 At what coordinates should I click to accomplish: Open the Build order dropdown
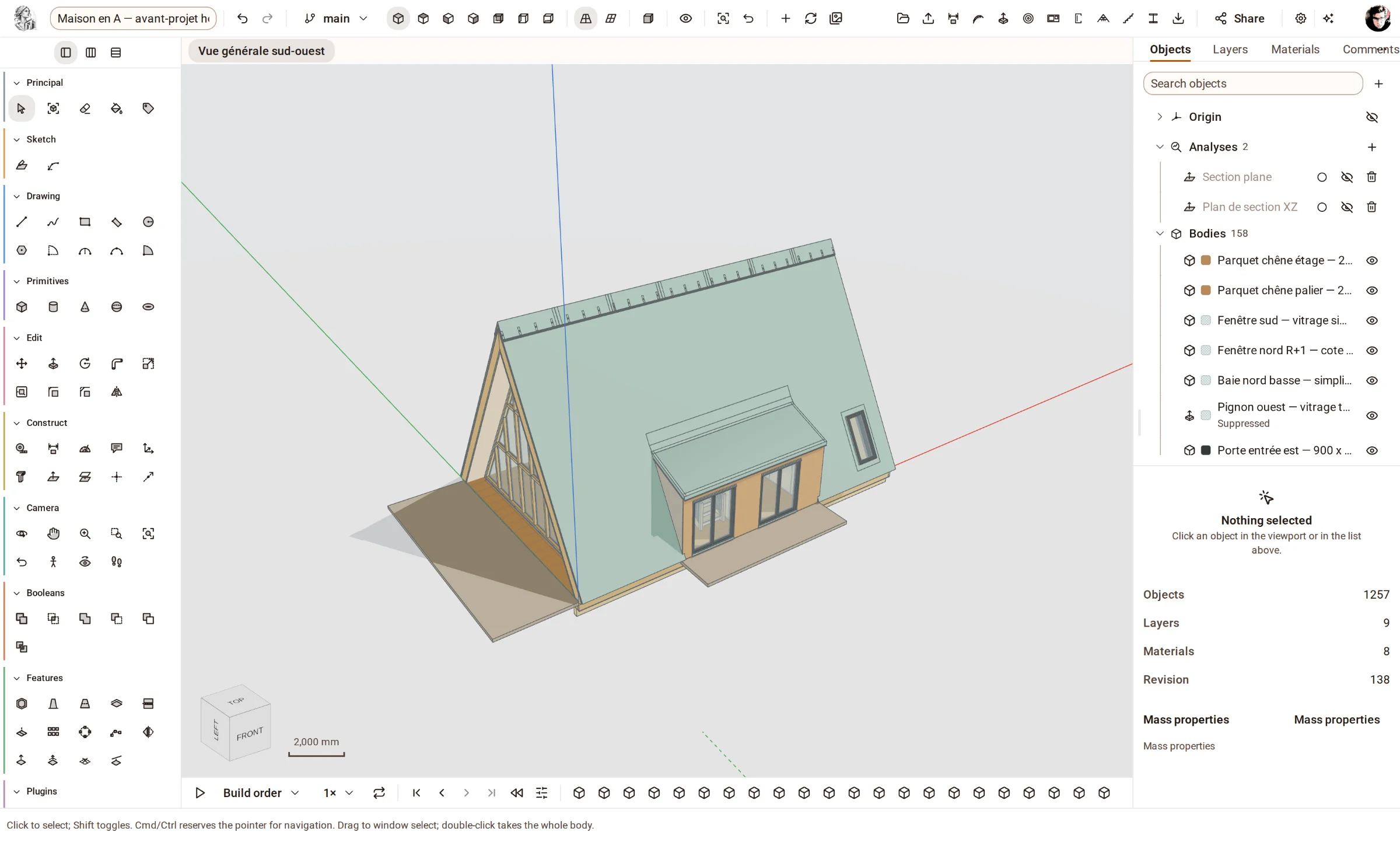pos(261,792)
